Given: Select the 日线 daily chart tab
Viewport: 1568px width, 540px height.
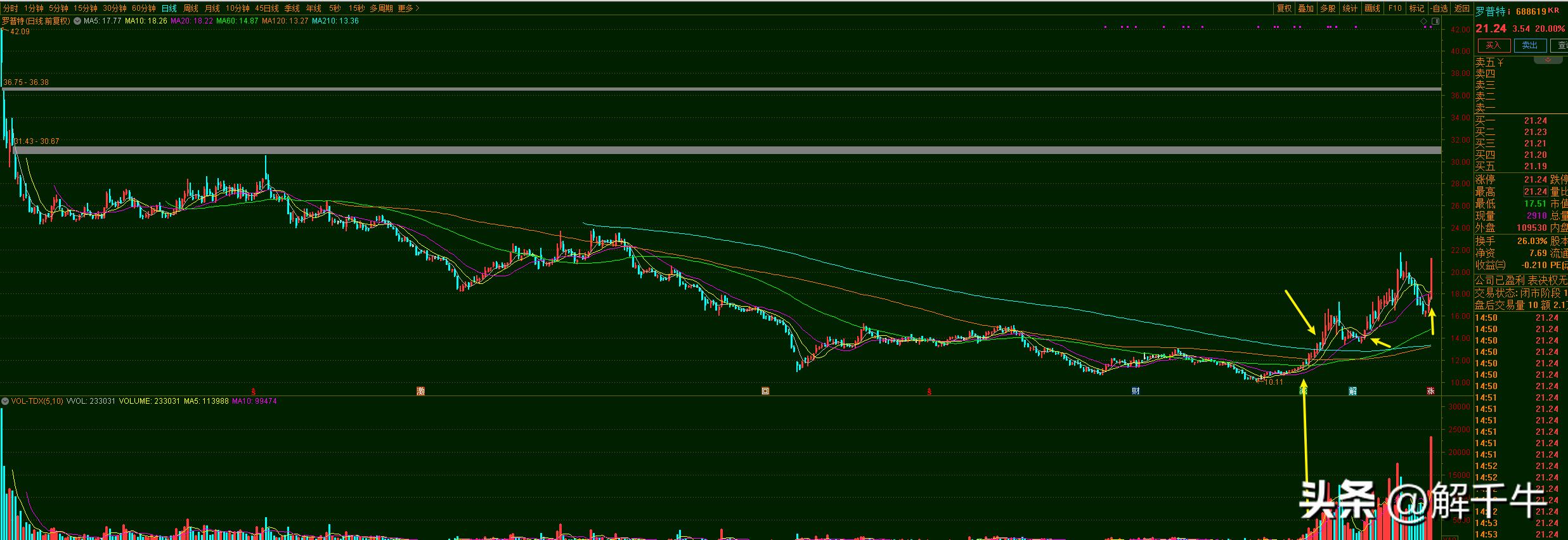Looking at the screenshot, I should coord(169,8).
